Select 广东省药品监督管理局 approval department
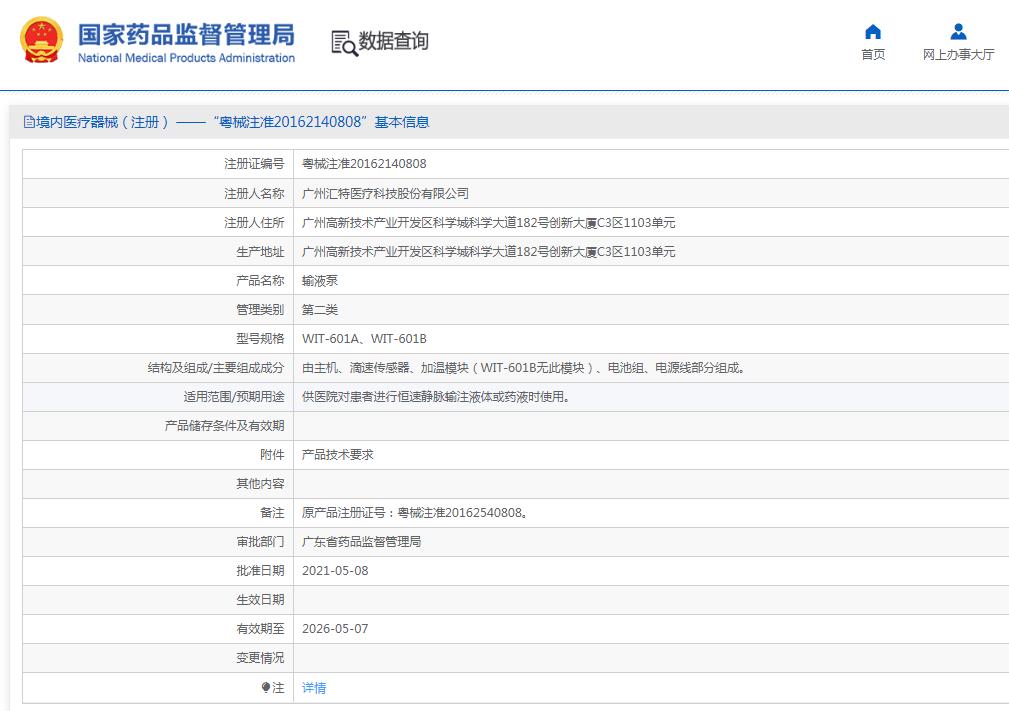 pyautogui.click(x=362, y=542)
